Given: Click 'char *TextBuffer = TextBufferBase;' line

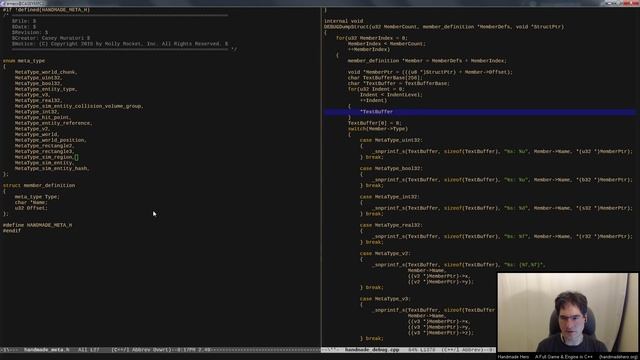Looking at the screenshot, I should [399, 84].
